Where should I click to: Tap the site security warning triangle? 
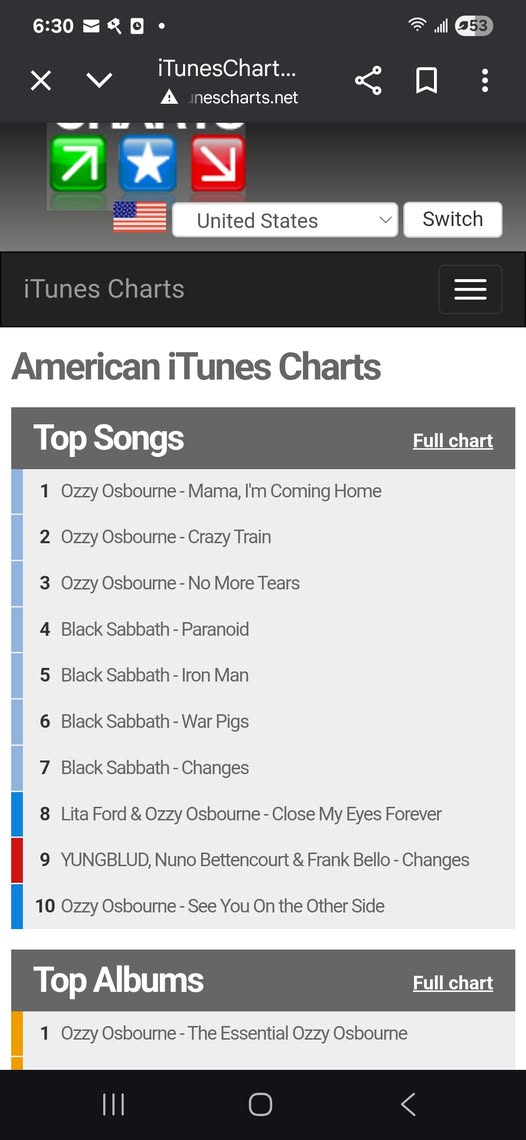pos(169,97)
